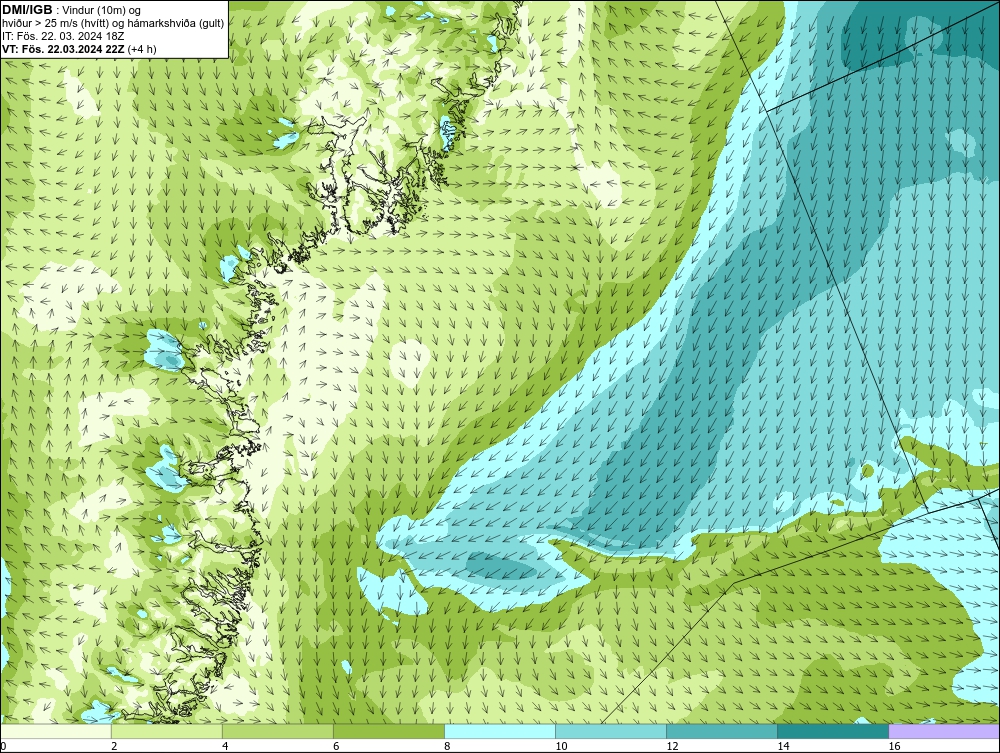Screen dimensions: 1000x753
Task: Click the '2' tick label on the scale
Action: 114,746
